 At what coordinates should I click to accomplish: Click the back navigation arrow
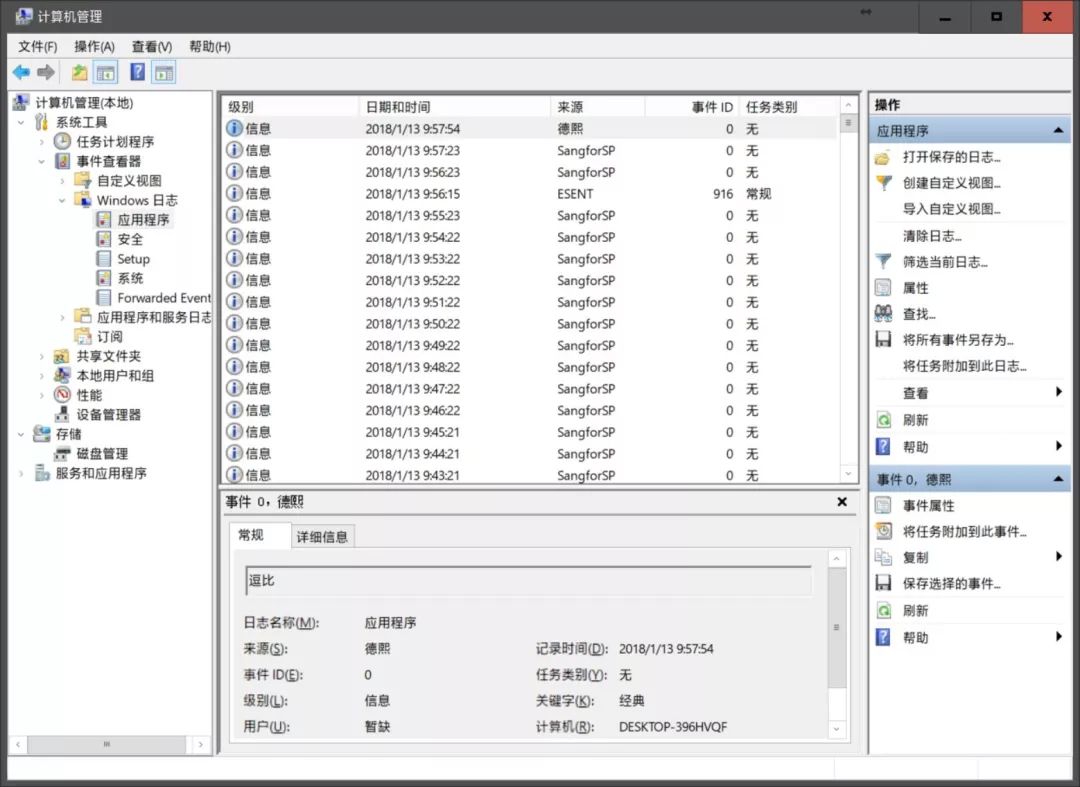point(20,72)
